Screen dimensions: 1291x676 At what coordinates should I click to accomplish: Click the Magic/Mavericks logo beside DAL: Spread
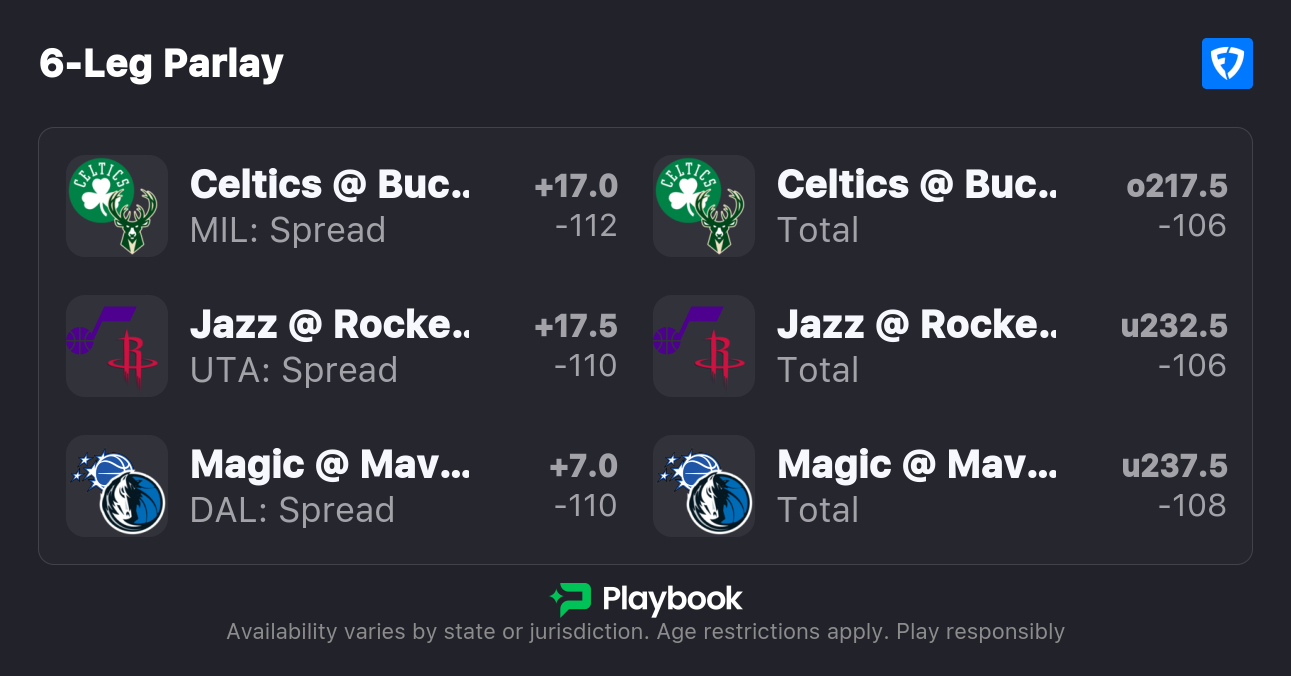click(116, 486)
